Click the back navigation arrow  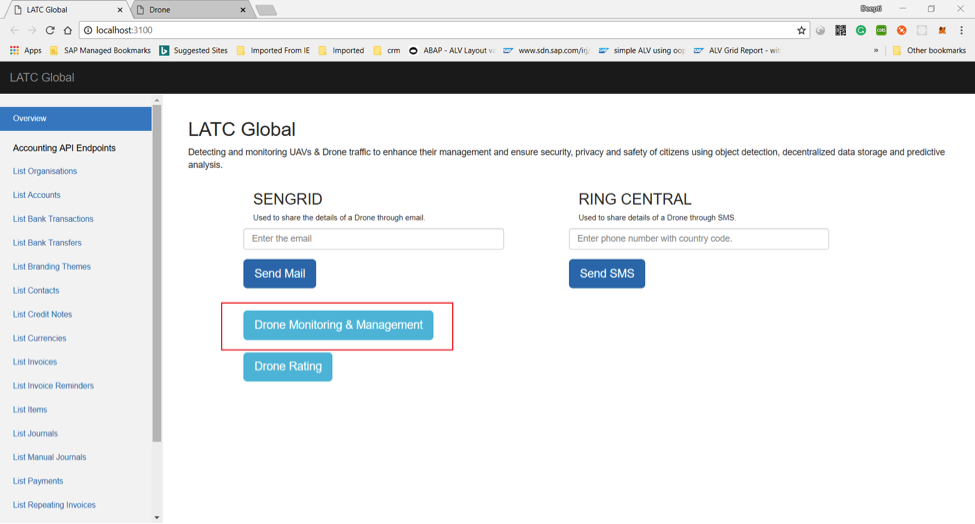tap(14, 30)
